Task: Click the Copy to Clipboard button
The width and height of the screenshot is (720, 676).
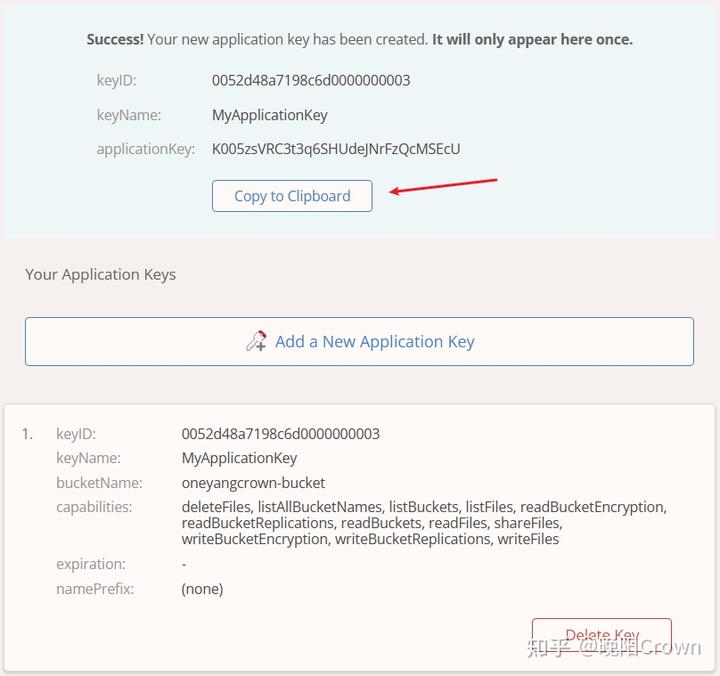Action: (292, 196)
